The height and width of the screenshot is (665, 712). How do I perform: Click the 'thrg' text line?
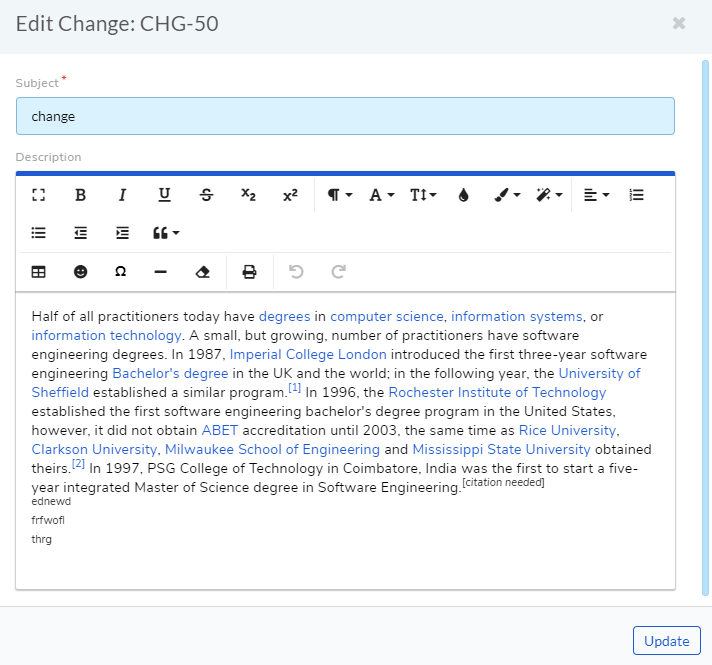pyautogui.click(x=41, y=540)
